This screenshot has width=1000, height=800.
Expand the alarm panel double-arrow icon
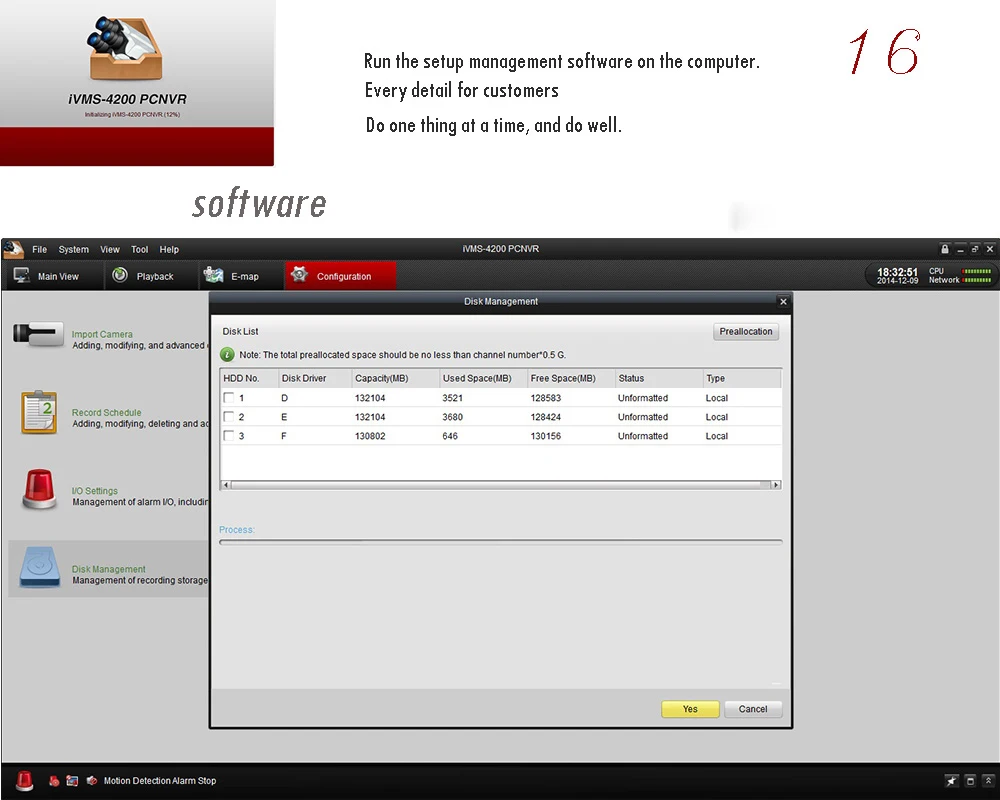[989, 781]
